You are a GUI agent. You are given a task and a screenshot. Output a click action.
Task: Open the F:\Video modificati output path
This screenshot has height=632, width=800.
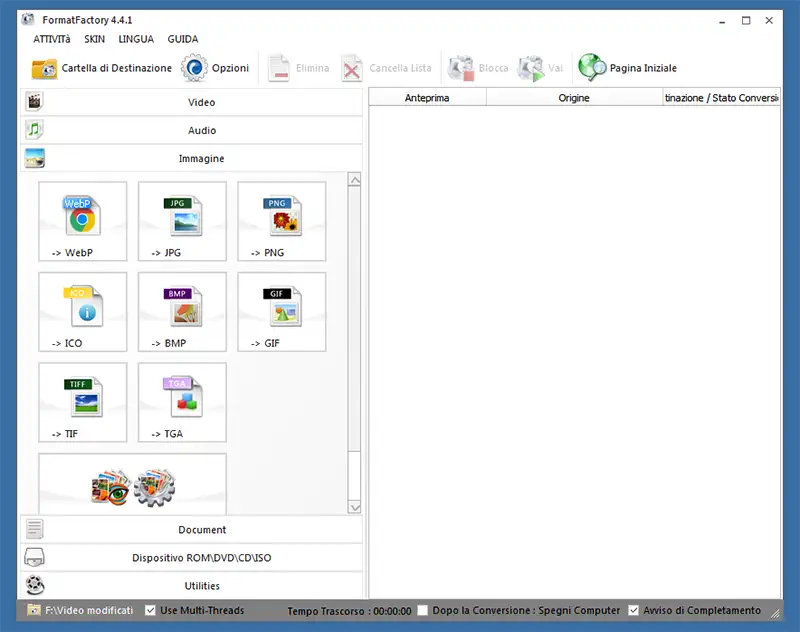pos(89,610)
